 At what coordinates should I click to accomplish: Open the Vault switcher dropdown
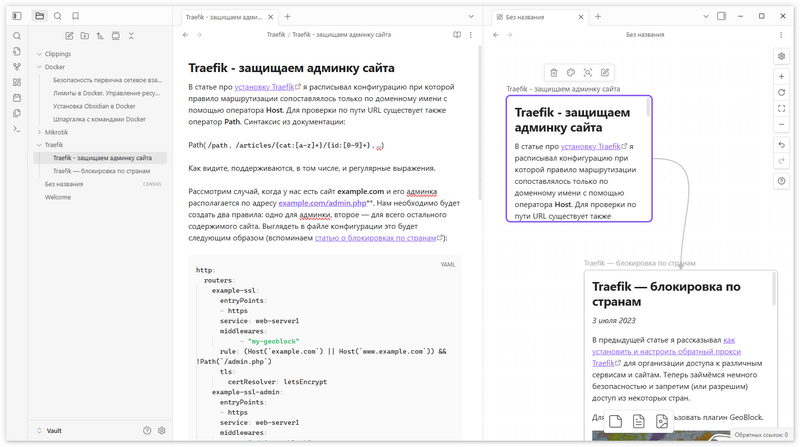pos(50,431)
